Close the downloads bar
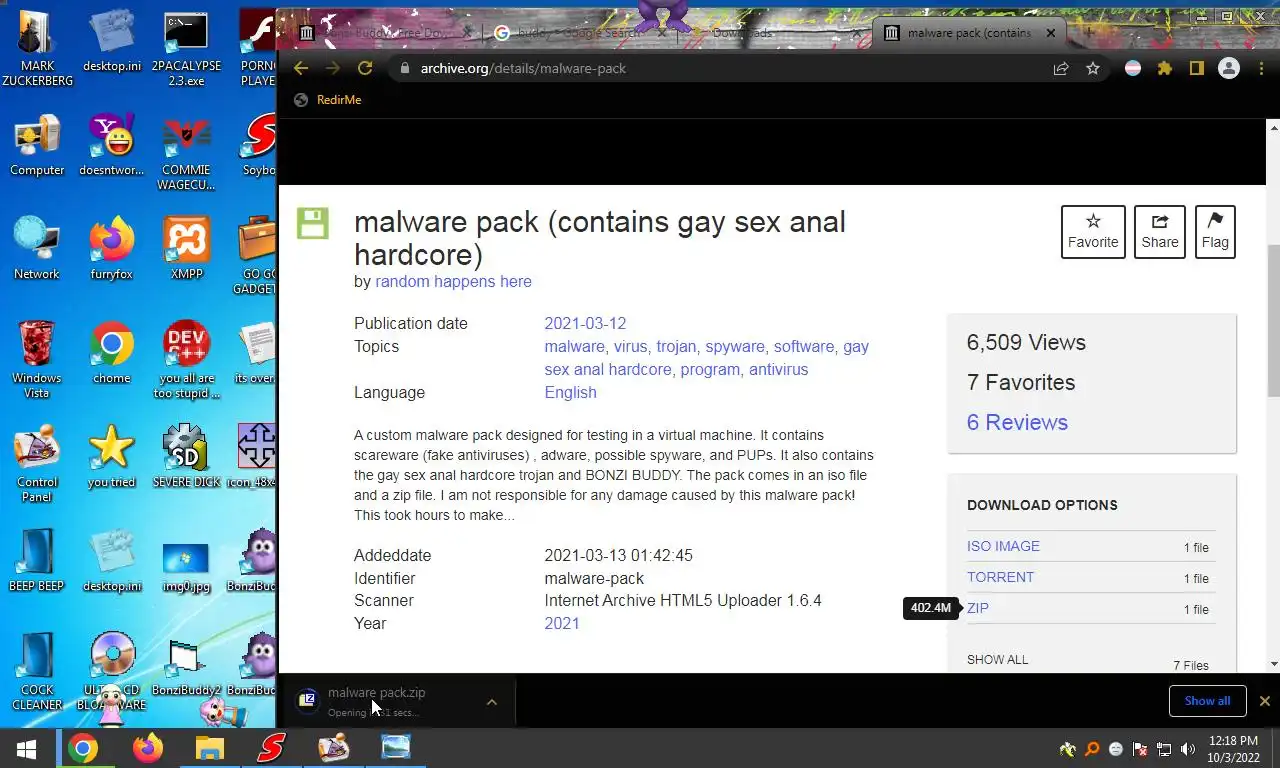This screenshot has width=1280, height=768. tap(1264, 701)
